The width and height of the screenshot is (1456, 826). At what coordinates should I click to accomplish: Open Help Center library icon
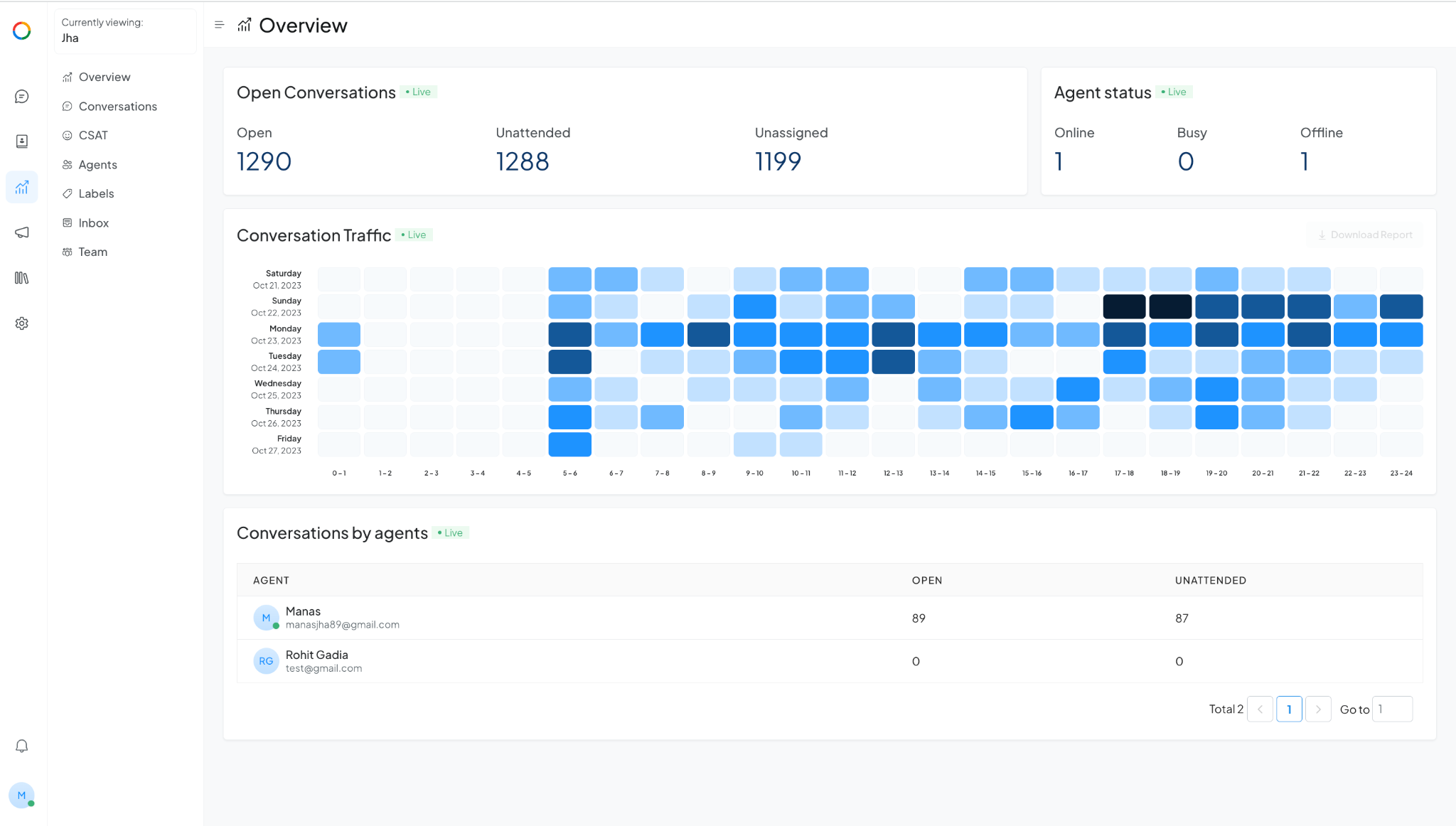point(22,278)
